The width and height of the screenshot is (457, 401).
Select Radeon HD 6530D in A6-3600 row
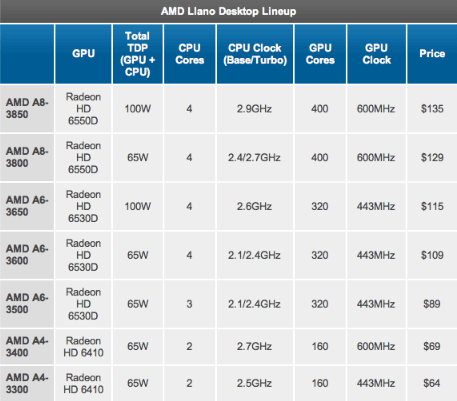83,255
